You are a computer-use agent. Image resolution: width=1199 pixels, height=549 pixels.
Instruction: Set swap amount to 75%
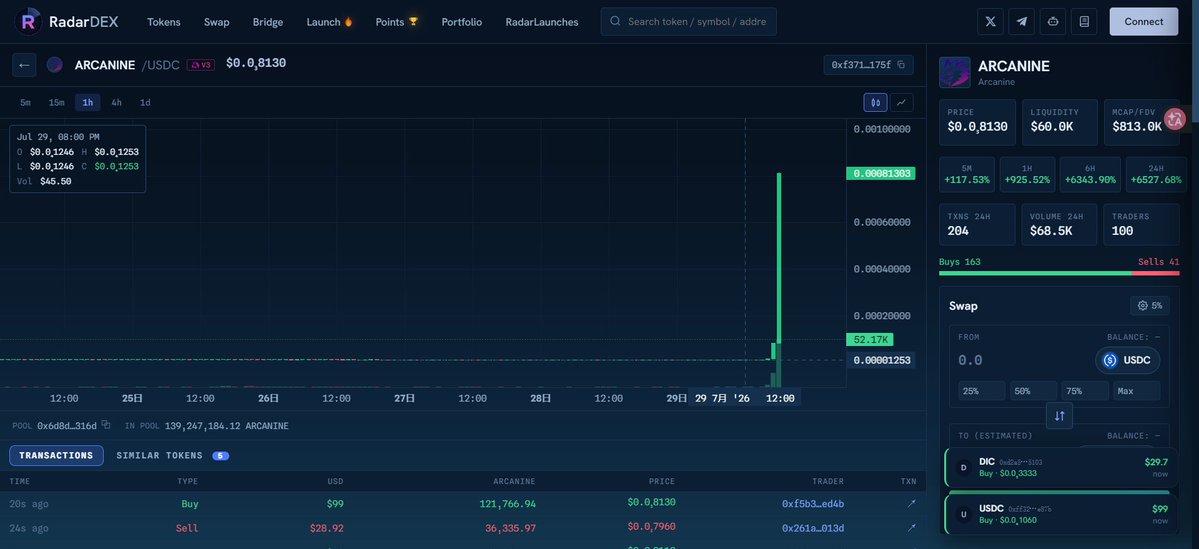(1085, 391)
